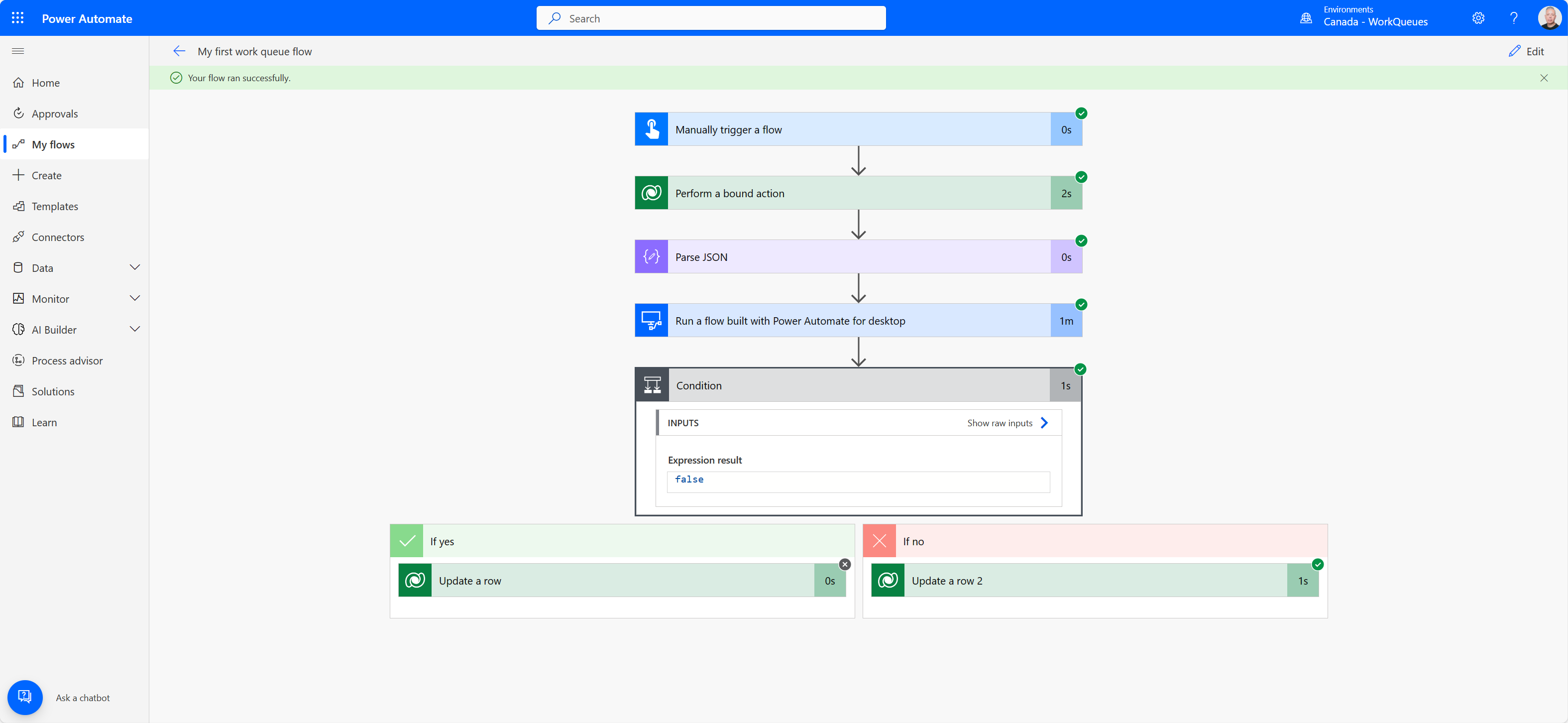Viewport: 1568px width, 723px height.
Task: Expand the Manually trigger a flow step
Action: pos(858,129)
